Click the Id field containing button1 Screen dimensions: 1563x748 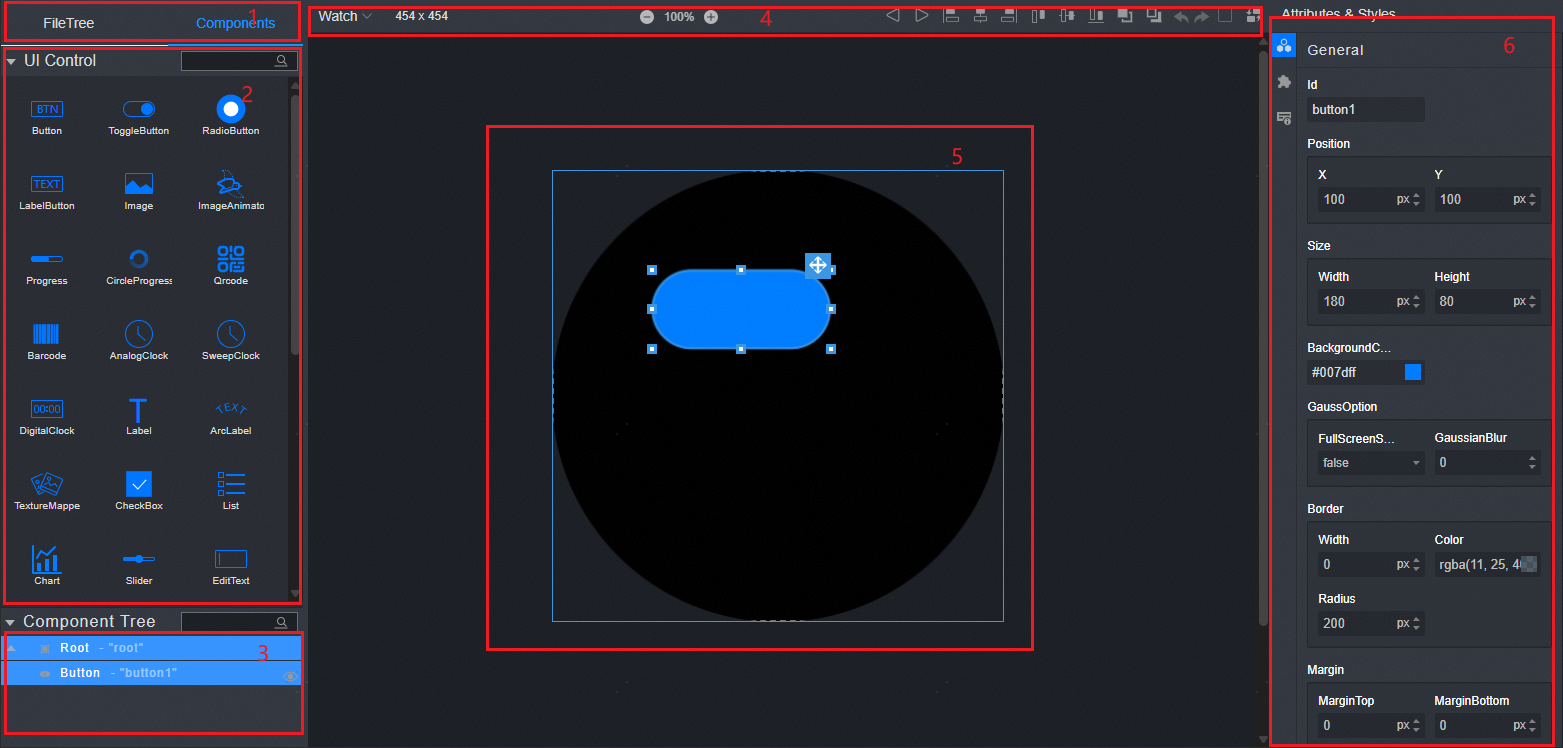click(x=1365, y=110)
